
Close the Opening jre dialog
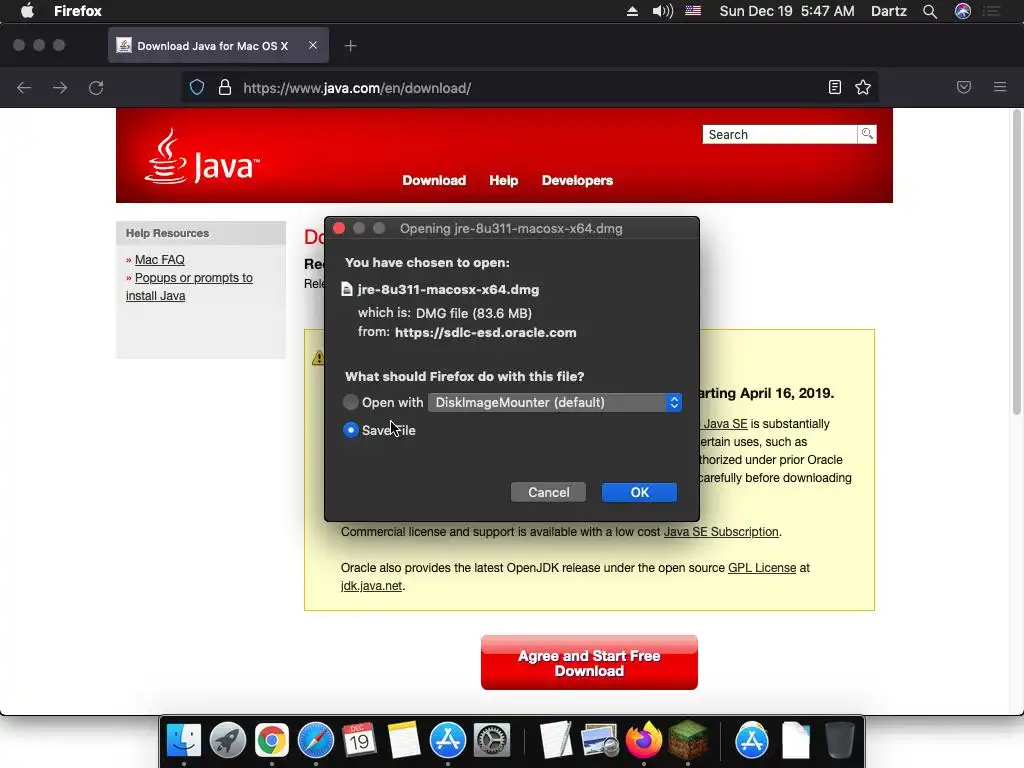(339, 228)
